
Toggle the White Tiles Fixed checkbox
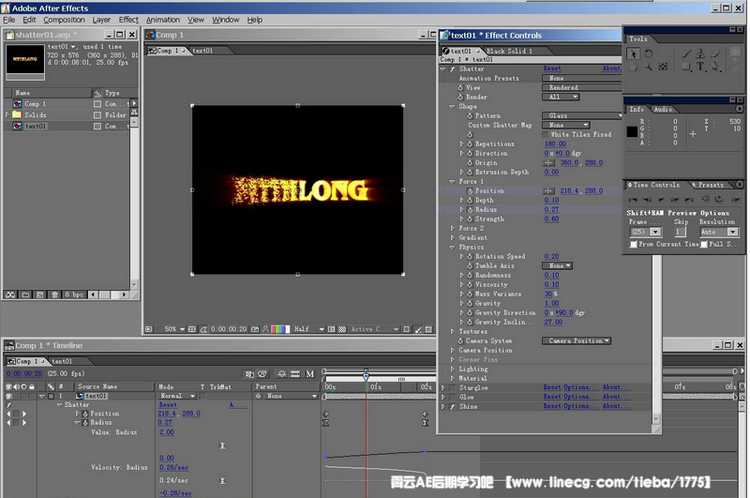[546, 135]
